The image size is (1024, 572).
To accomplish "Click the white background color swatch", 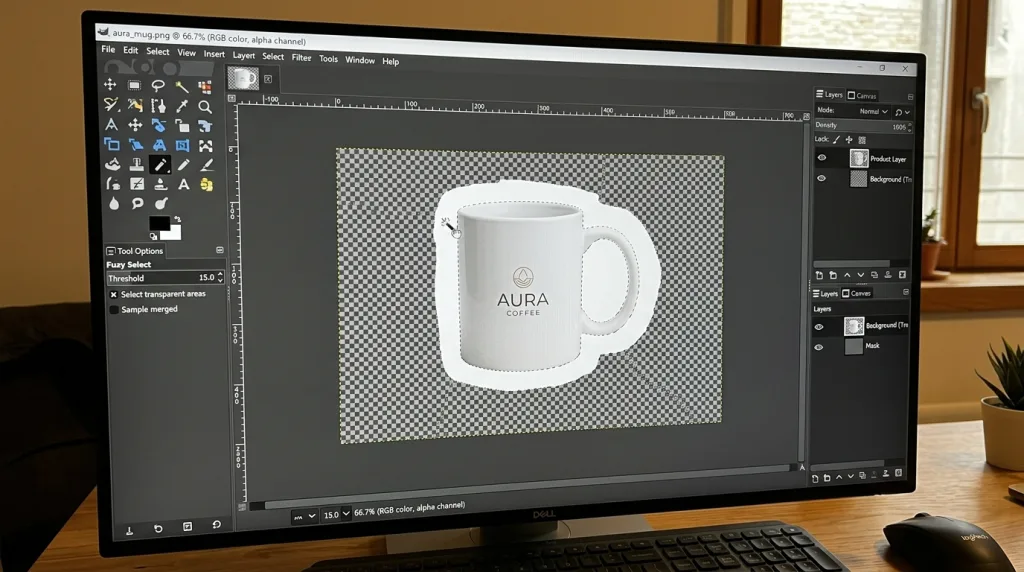I will [x=174, y=233].
